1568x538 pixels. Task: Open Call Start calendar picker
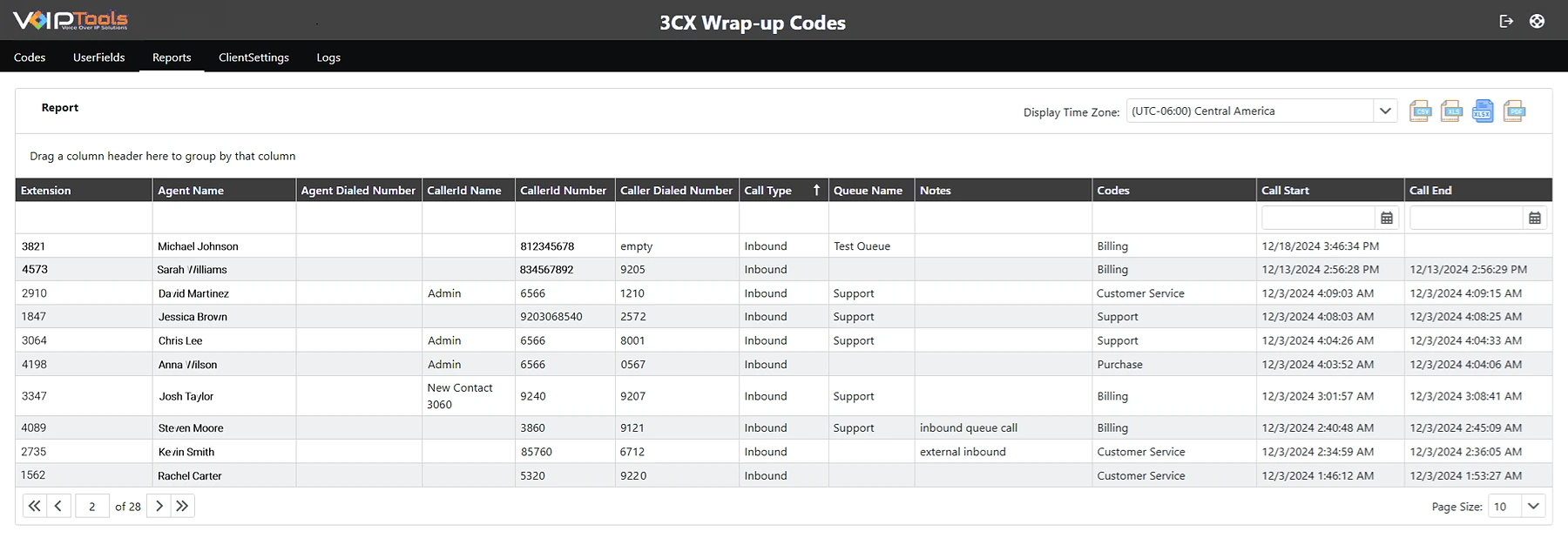click(x=1387, y=218)
